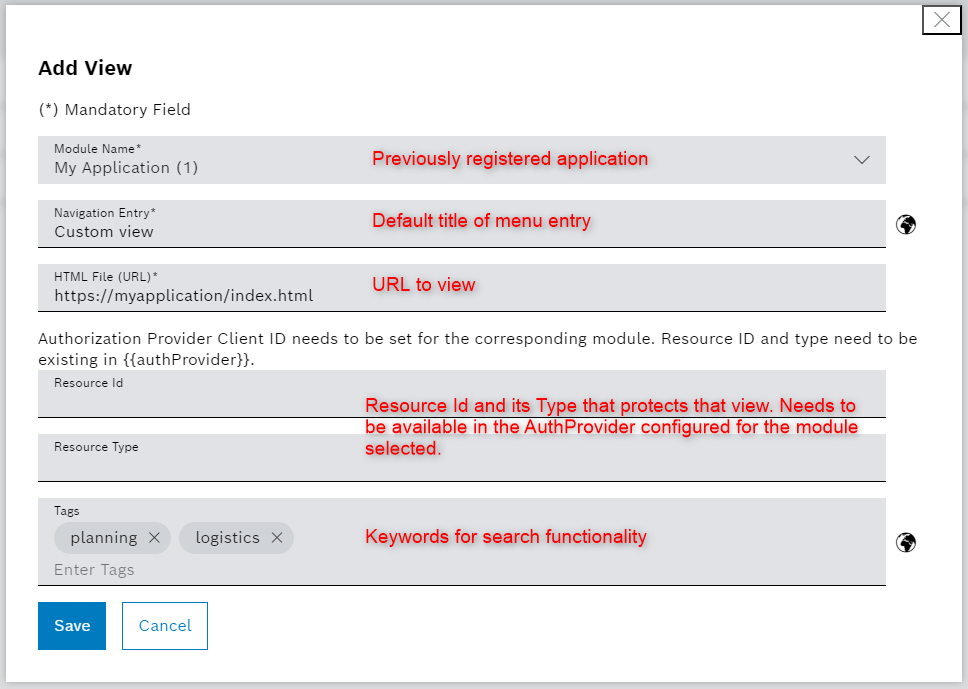Click the Mandatory Field note text

click(x=114, y=109)
